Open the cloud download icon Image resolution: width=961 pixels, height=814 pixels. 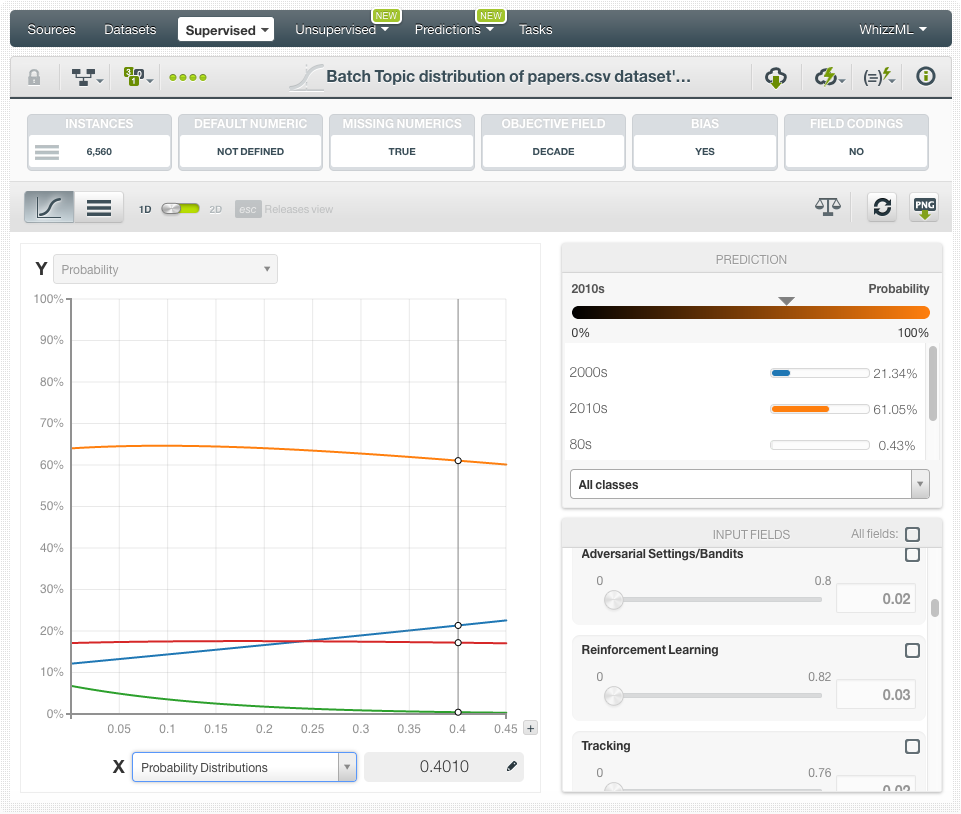click(776, 77)
